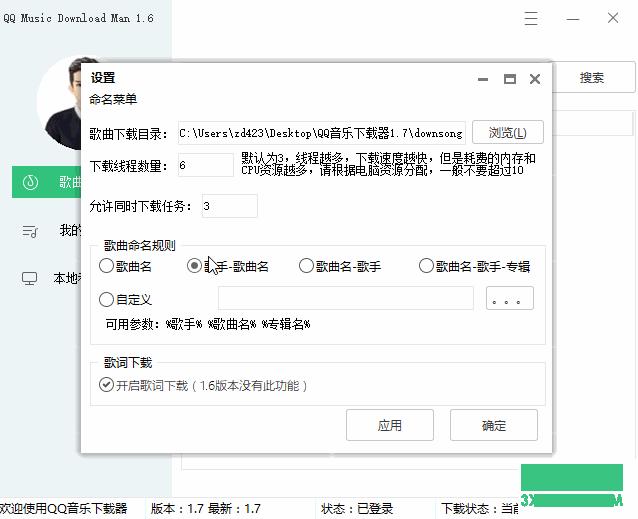Select the 歌曲名 naming rule
The height and width of the screenshot is (519, 638).
click(x=125, y=266)
